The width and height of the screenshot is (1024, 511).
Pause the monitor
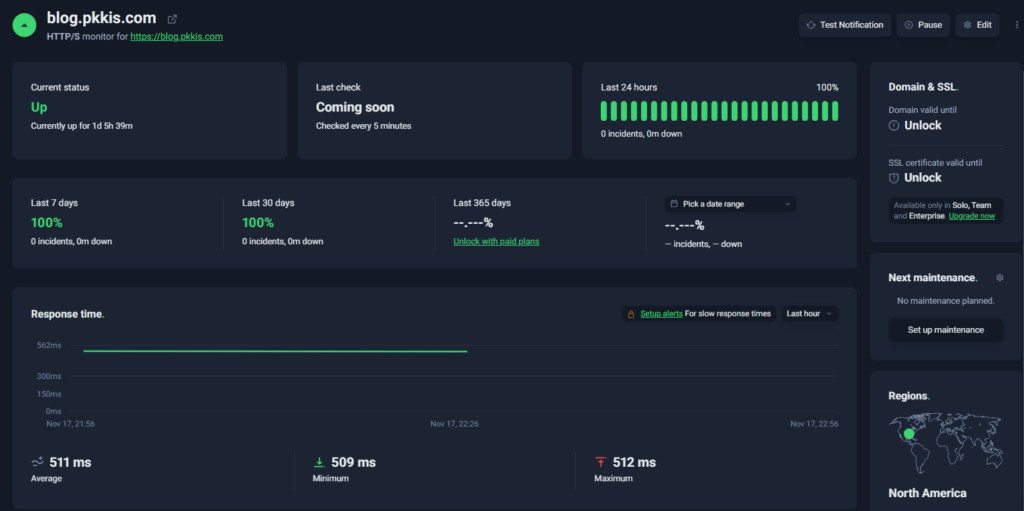coord(922,25)
